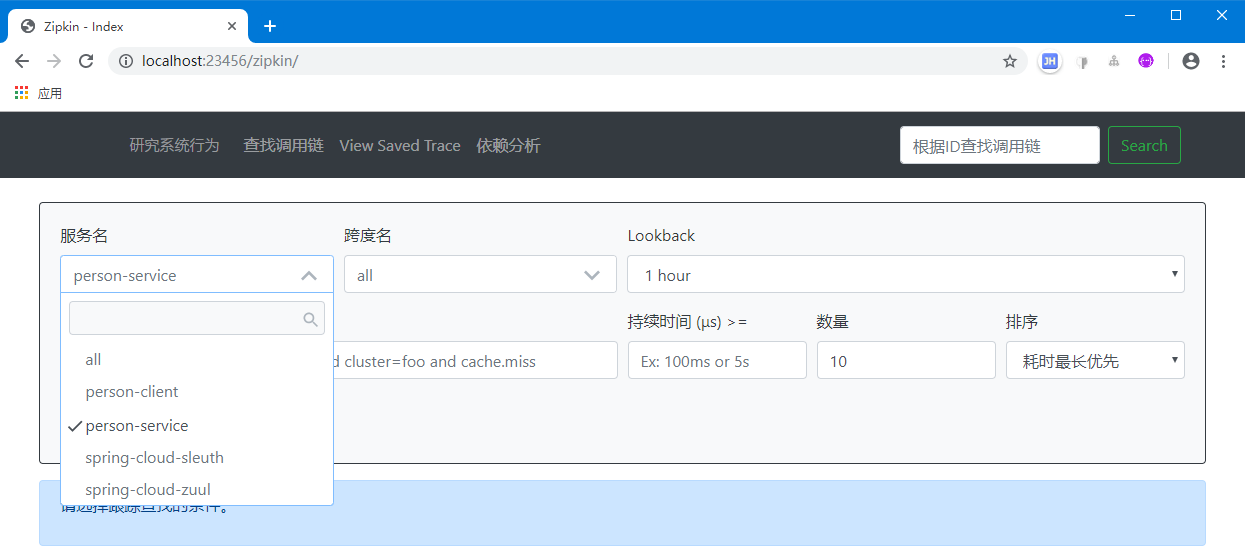Click the purple circular extension icon
Viewport: 1245px width, 552px height.
(1146, 61)
